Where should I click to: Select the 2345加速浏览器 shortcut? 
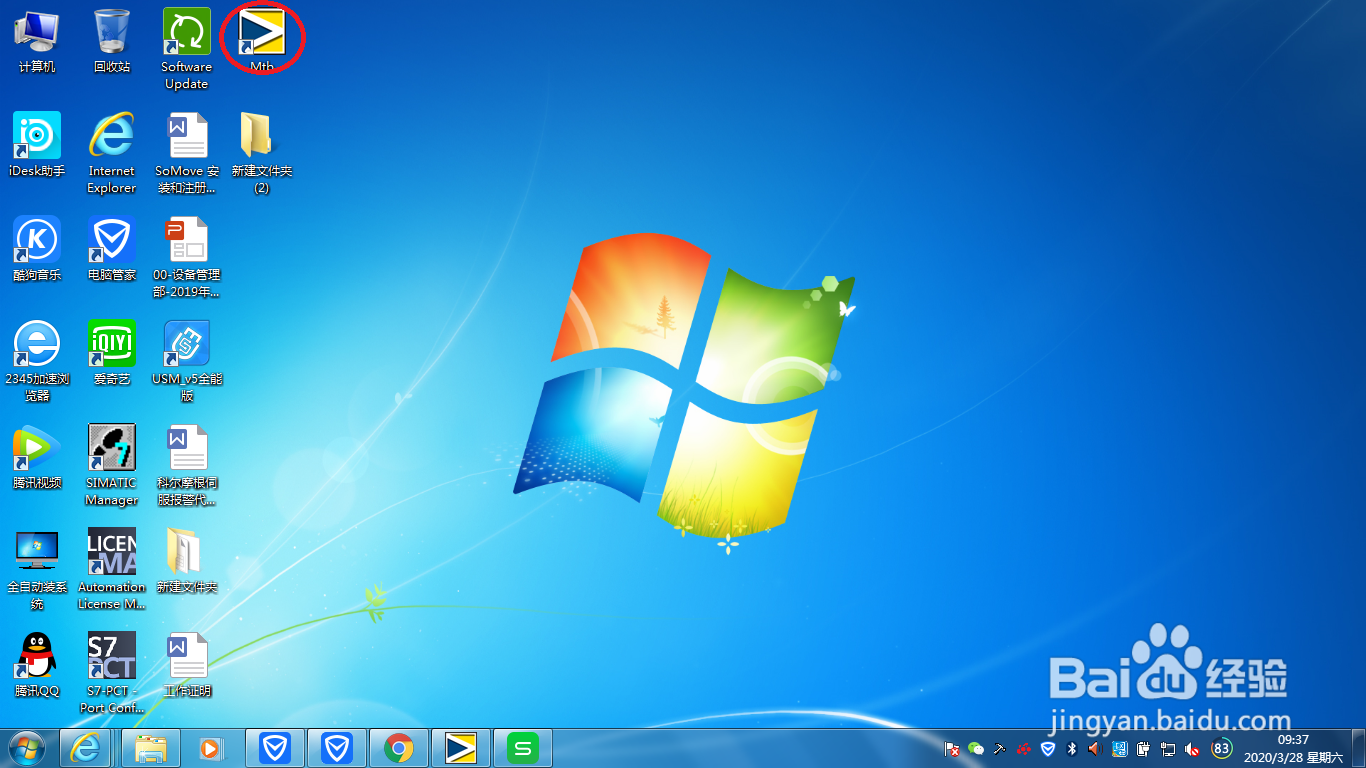click(37, 361)
